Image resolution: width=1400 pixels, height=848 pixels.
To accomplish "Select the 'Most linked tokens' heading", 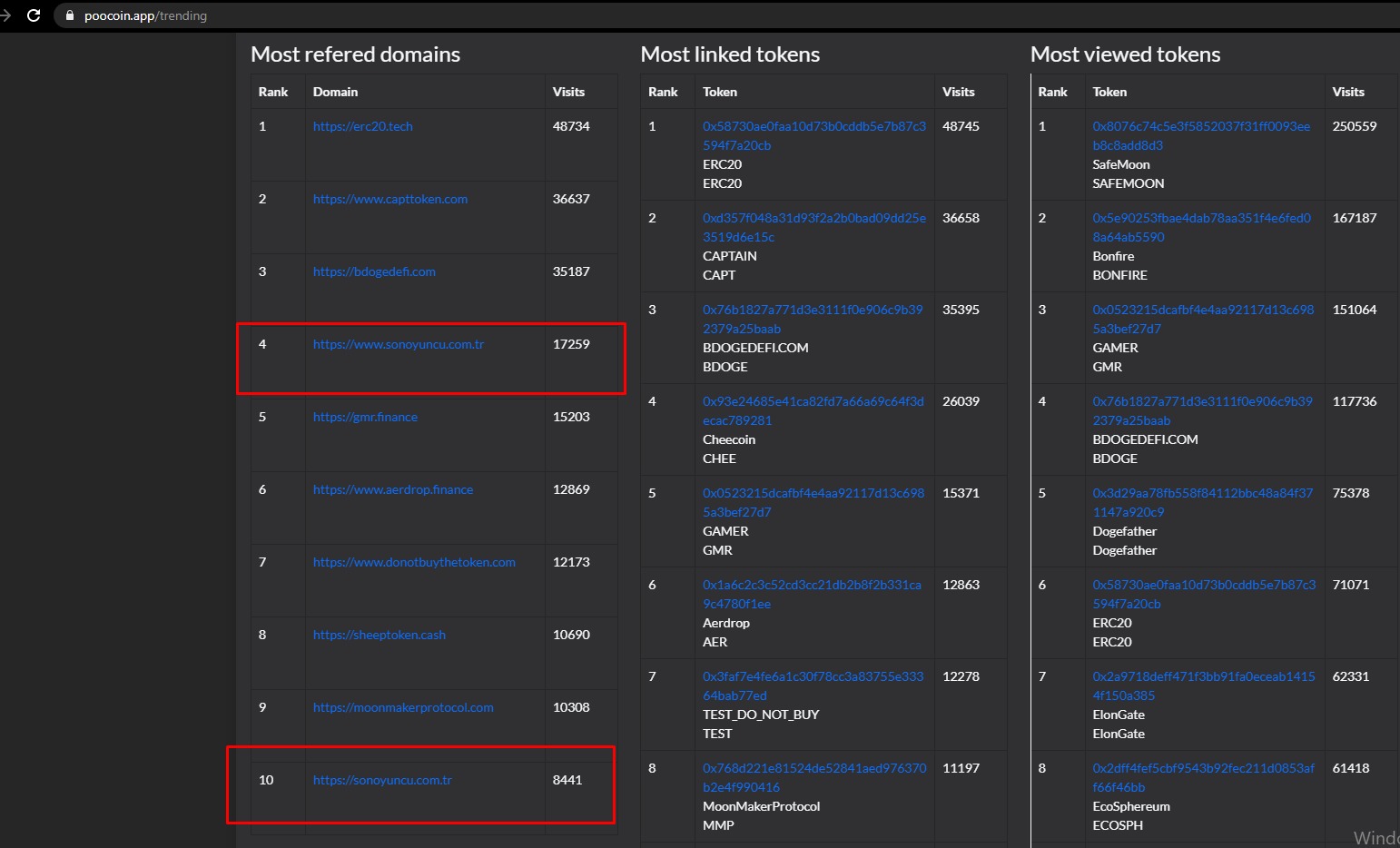I will [x=730, y=54].
